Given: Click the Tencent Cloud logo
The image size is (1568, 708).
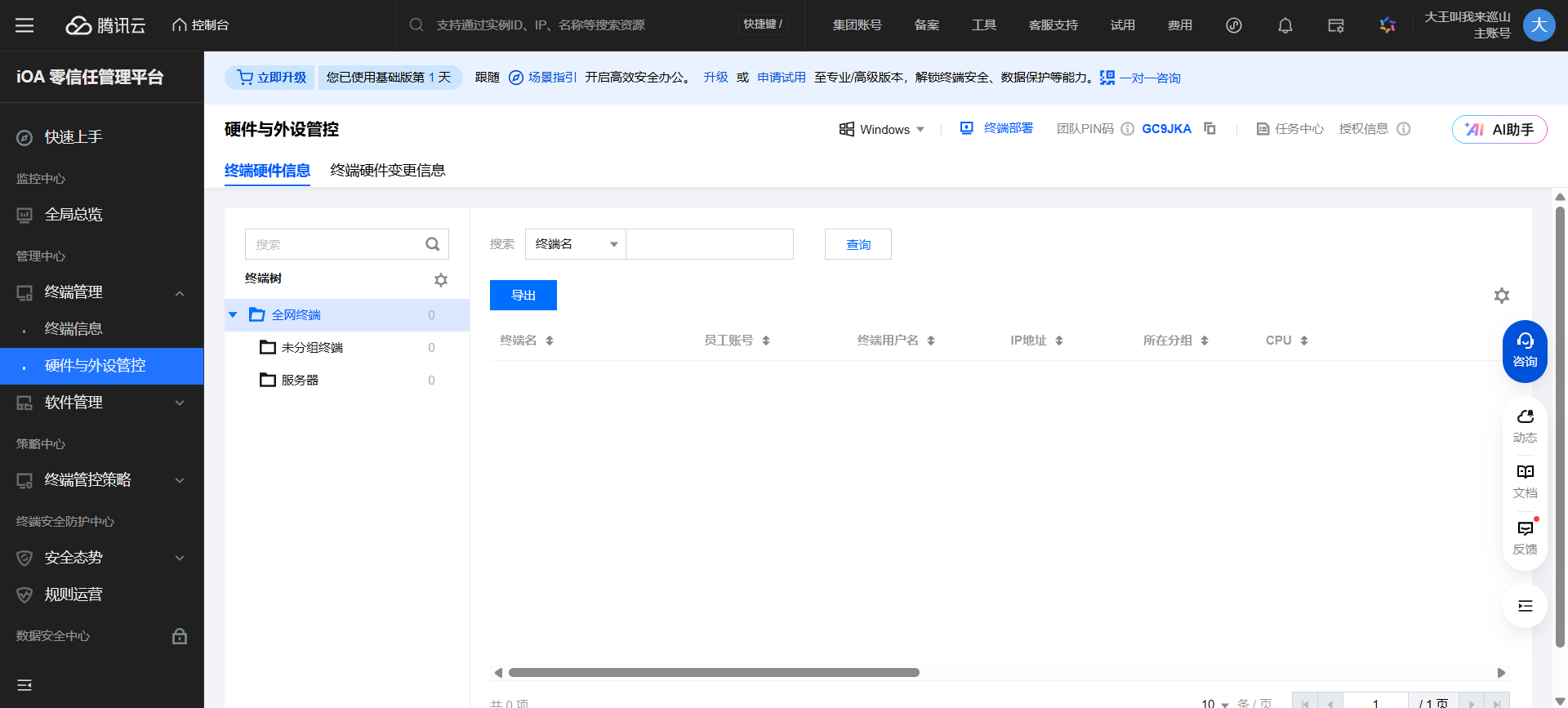Looking at the screenshot, I should click(105, 25).
